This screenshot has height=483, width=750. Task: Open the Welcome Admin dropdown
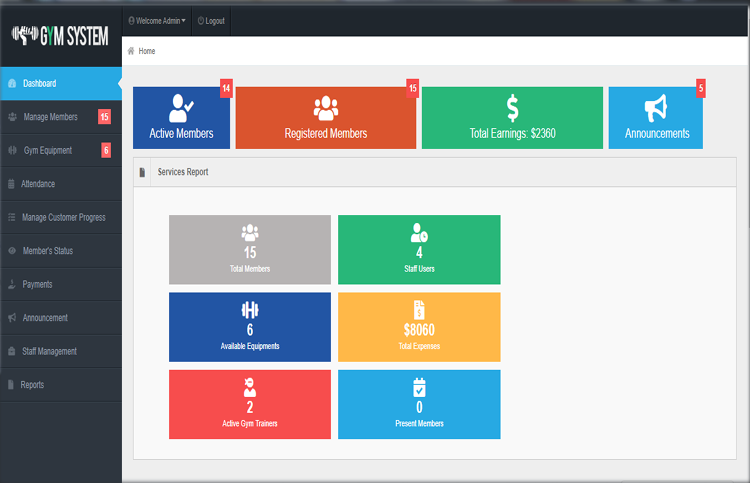157,20
